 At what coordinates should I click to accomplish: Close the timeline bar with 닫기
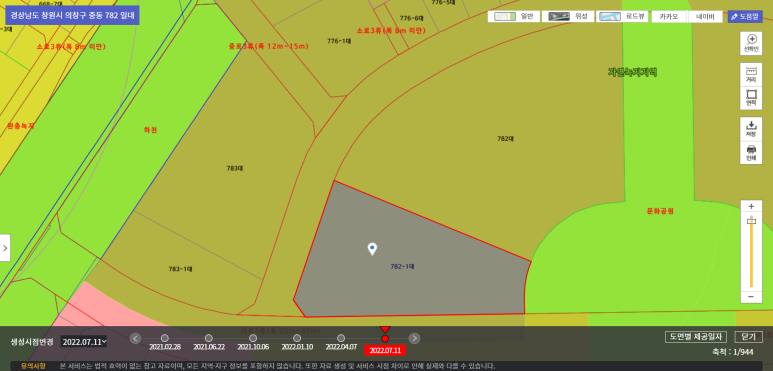tap(748, 337)
